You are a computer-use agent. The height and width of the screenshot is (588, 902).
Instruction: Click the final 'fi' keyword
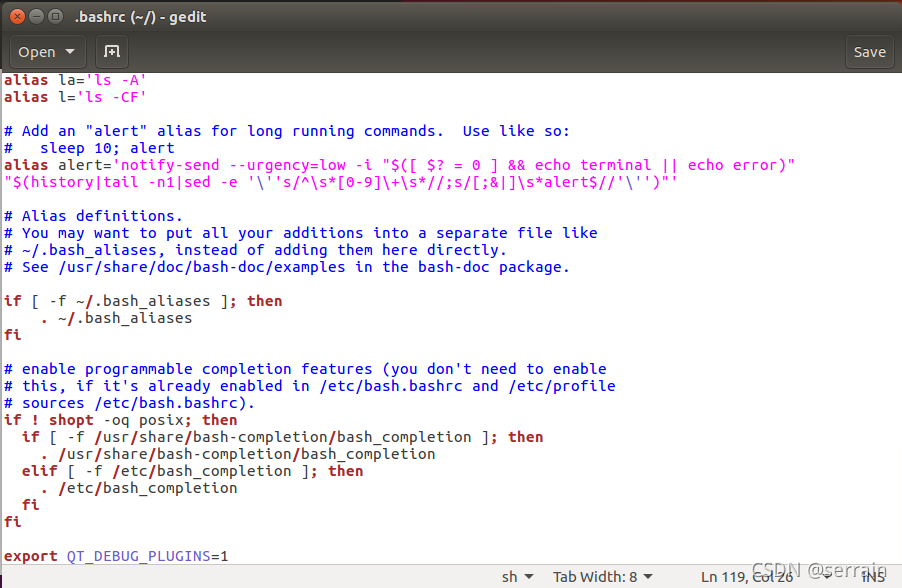pos(12,521)
